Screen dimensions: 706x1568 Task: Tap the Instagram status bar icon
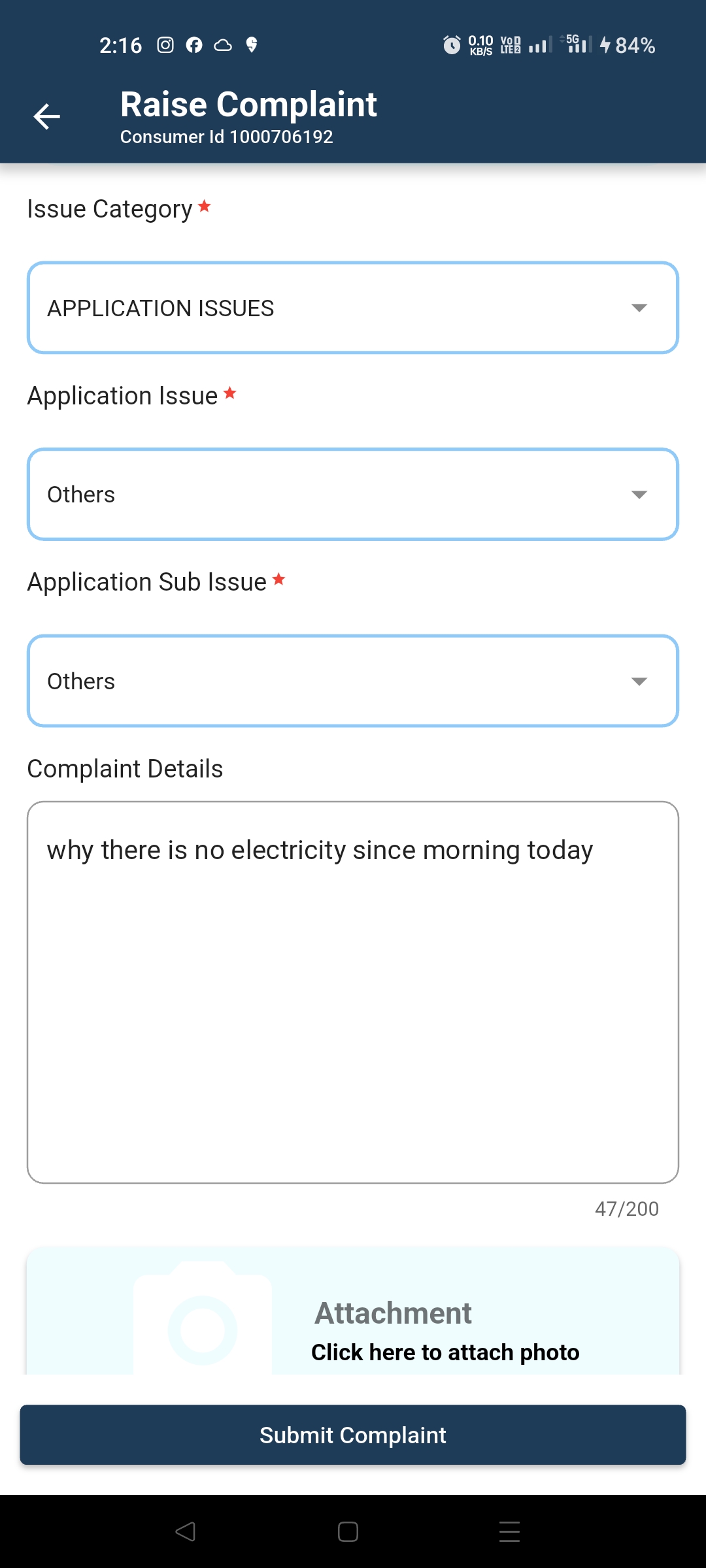(x=165, y=45)
